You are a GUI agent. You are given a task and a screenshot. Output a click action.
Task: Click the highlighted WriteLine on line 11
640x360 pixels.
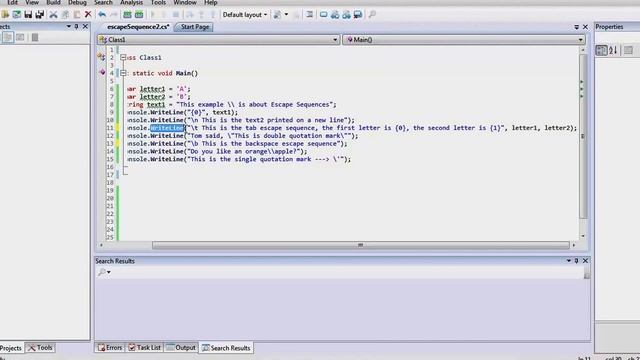point(167,128)
